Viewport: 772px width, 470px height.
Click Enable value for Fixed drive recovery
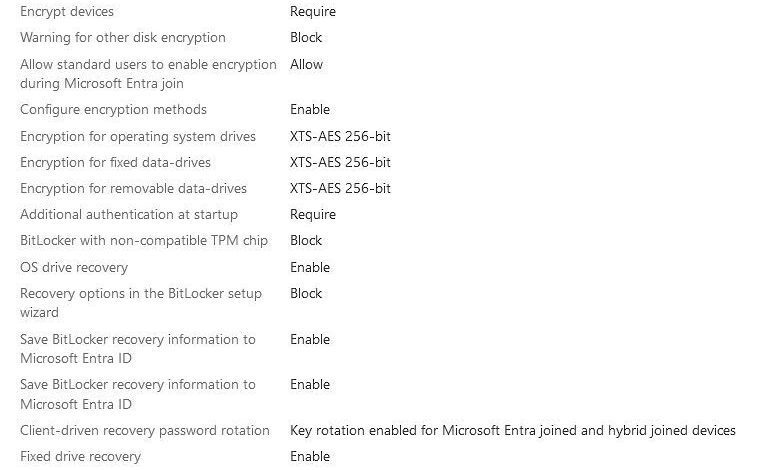(x=310, y=456)
